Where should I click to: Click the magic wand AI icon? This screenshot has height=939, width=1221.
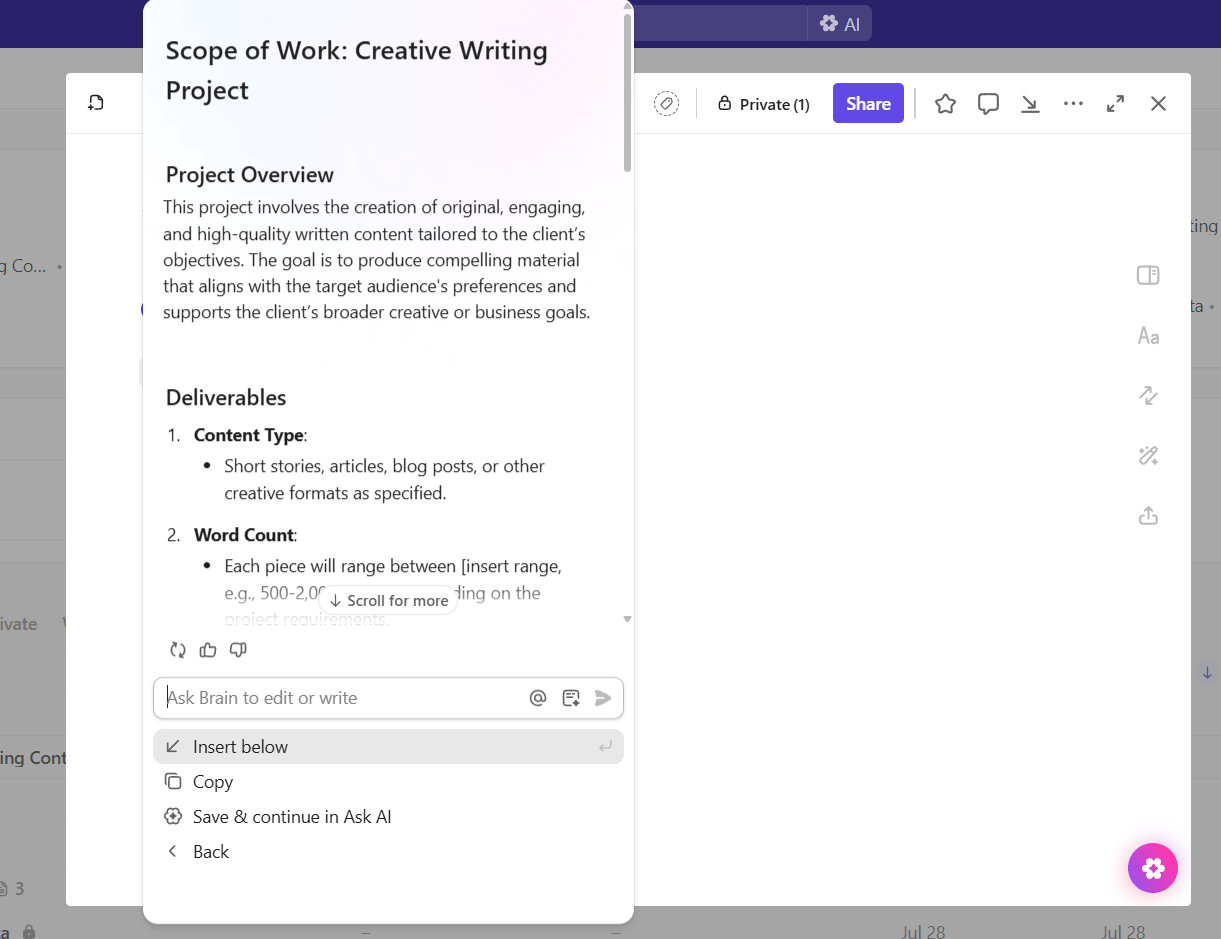coord(1148,456)
